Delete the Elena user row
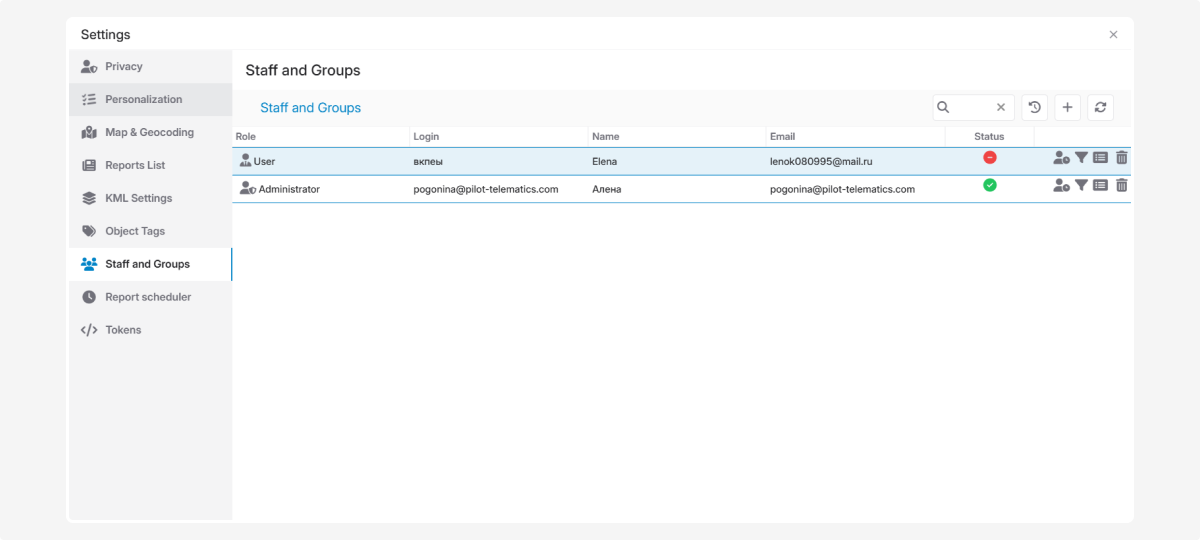 click(x=1121, y=158)
